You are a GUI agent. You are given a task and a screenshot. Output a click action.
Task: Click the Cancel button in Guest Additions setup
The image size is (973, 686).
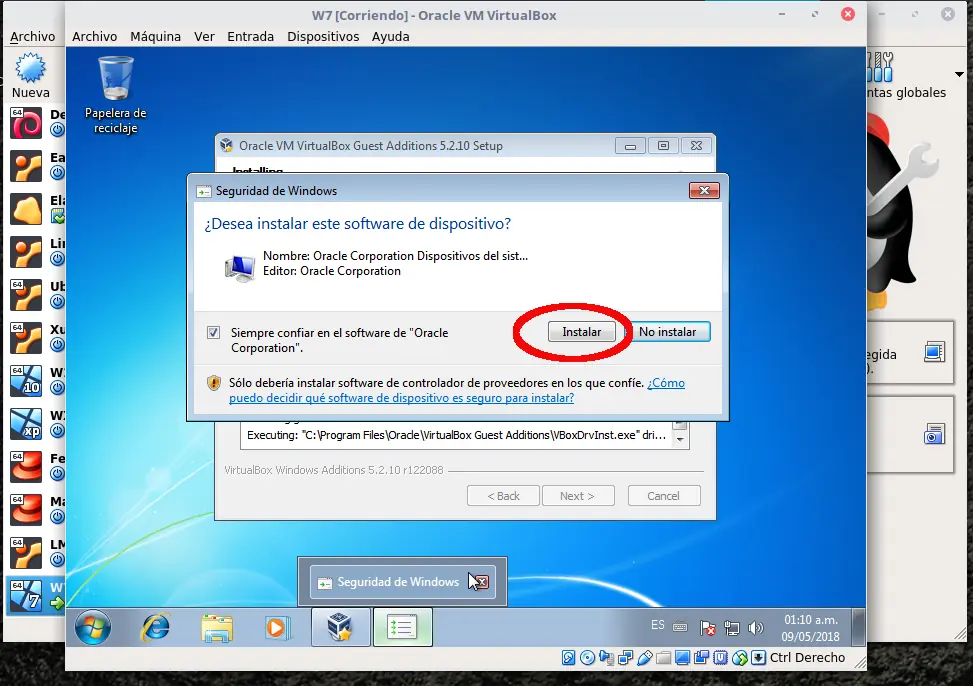(664, 496)
